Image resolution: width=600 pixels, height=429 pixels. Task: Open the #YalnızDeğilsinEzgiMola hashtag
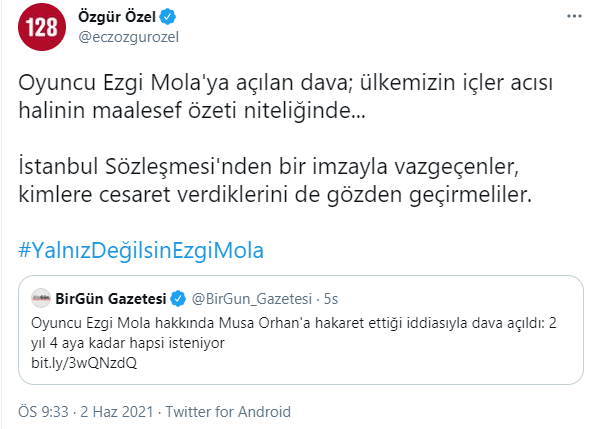click(x=147, y=246)
